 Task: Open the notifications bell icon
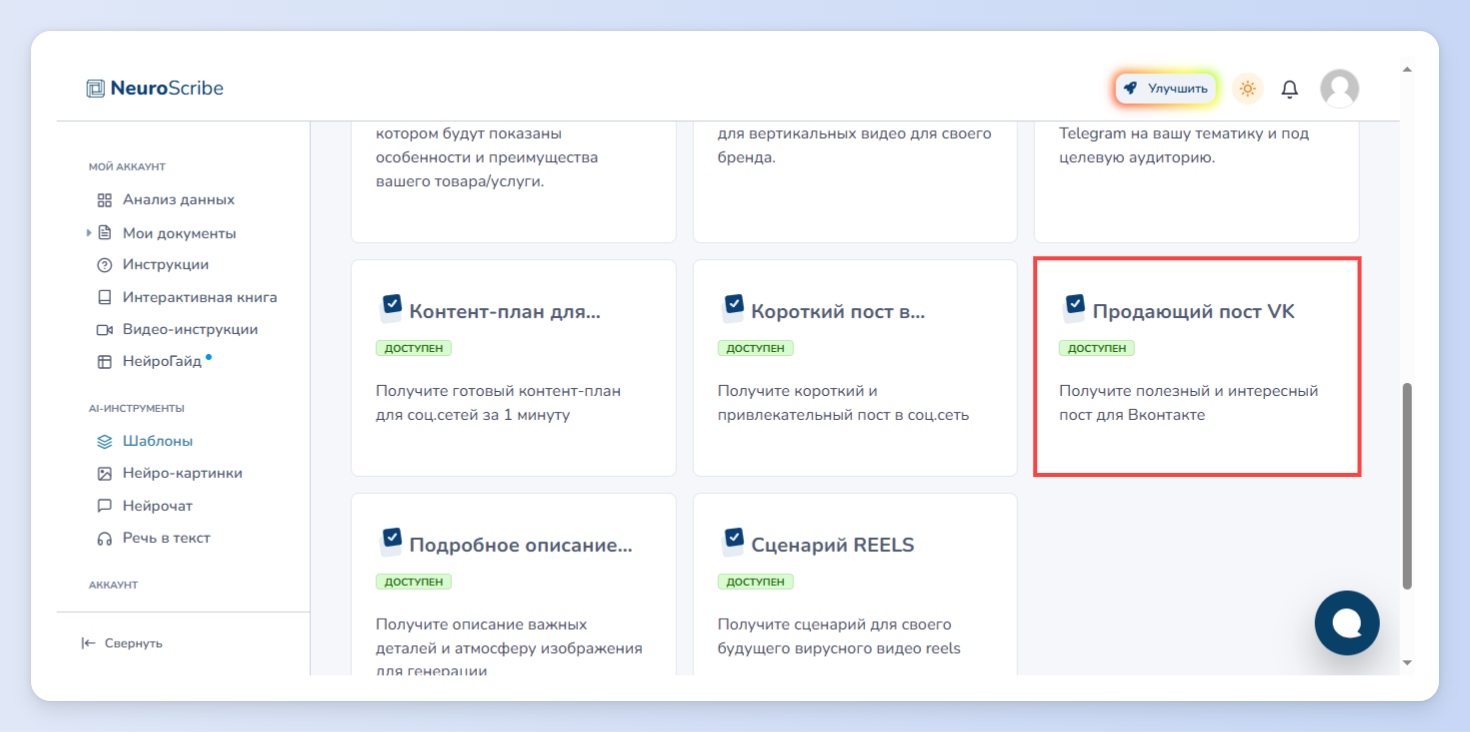tap(1290, 89)
